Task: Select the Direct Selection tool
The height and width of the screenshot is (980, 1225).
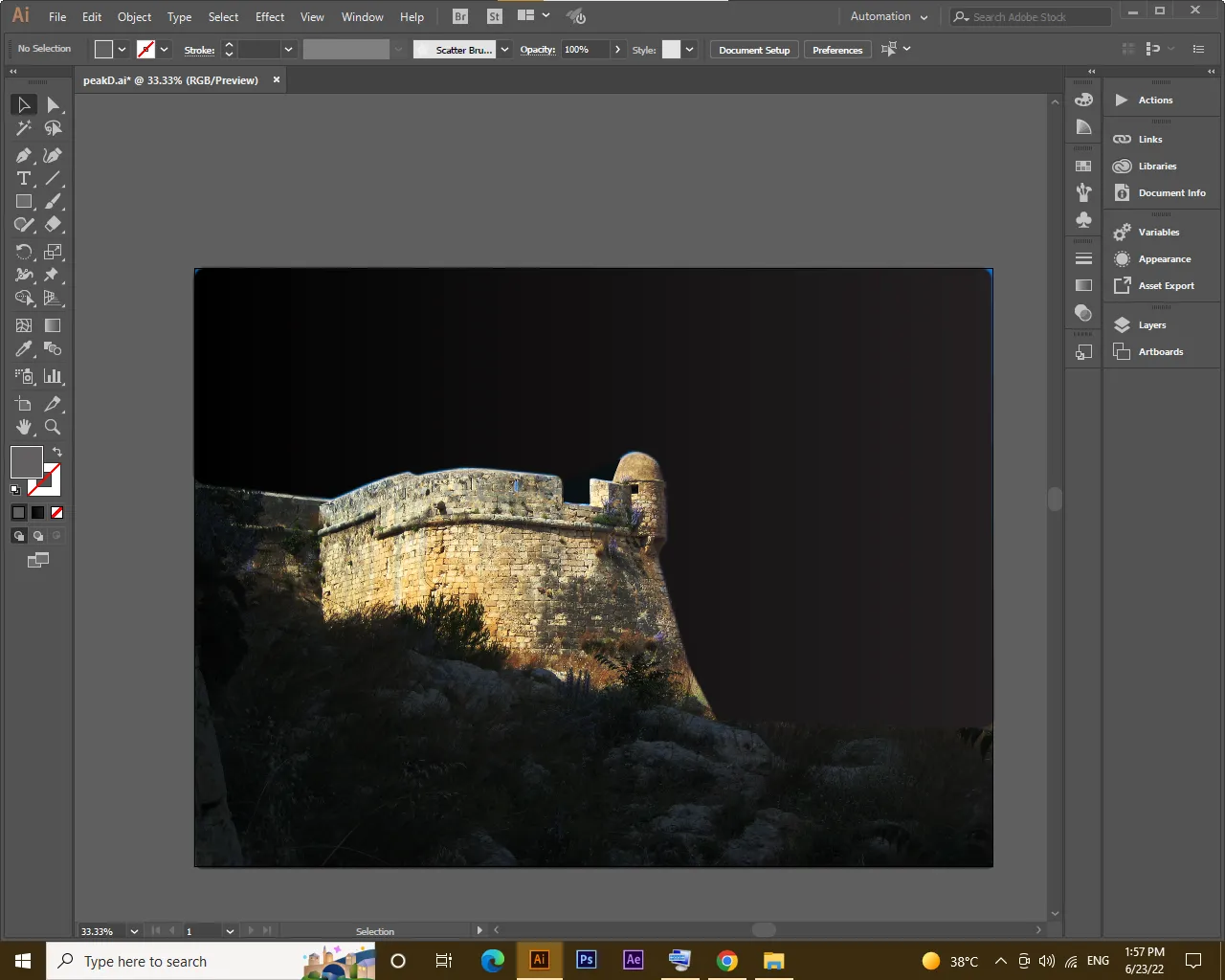Action: pos(54,104)
